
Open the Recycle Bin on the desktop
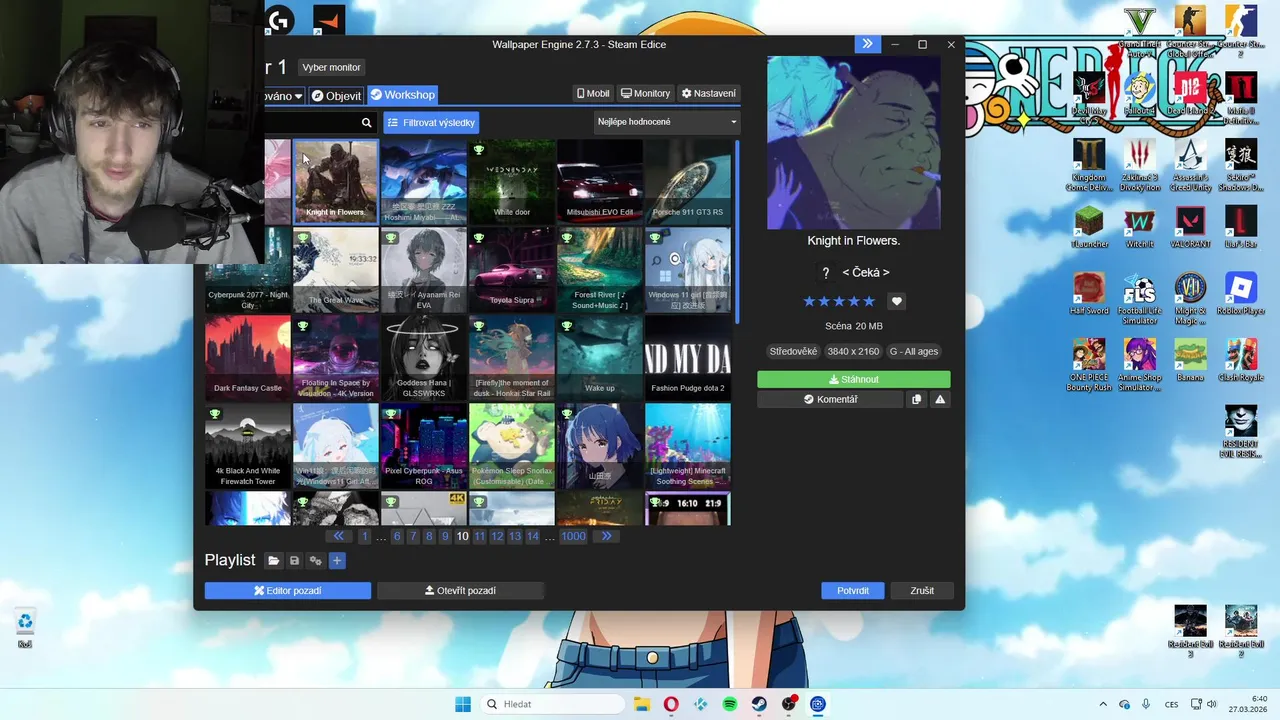click(25, 630)
